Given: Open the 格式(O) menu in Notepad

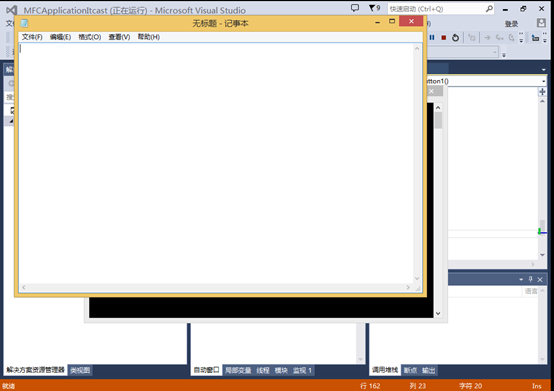Looking at the screenshot, I should 90,37.
